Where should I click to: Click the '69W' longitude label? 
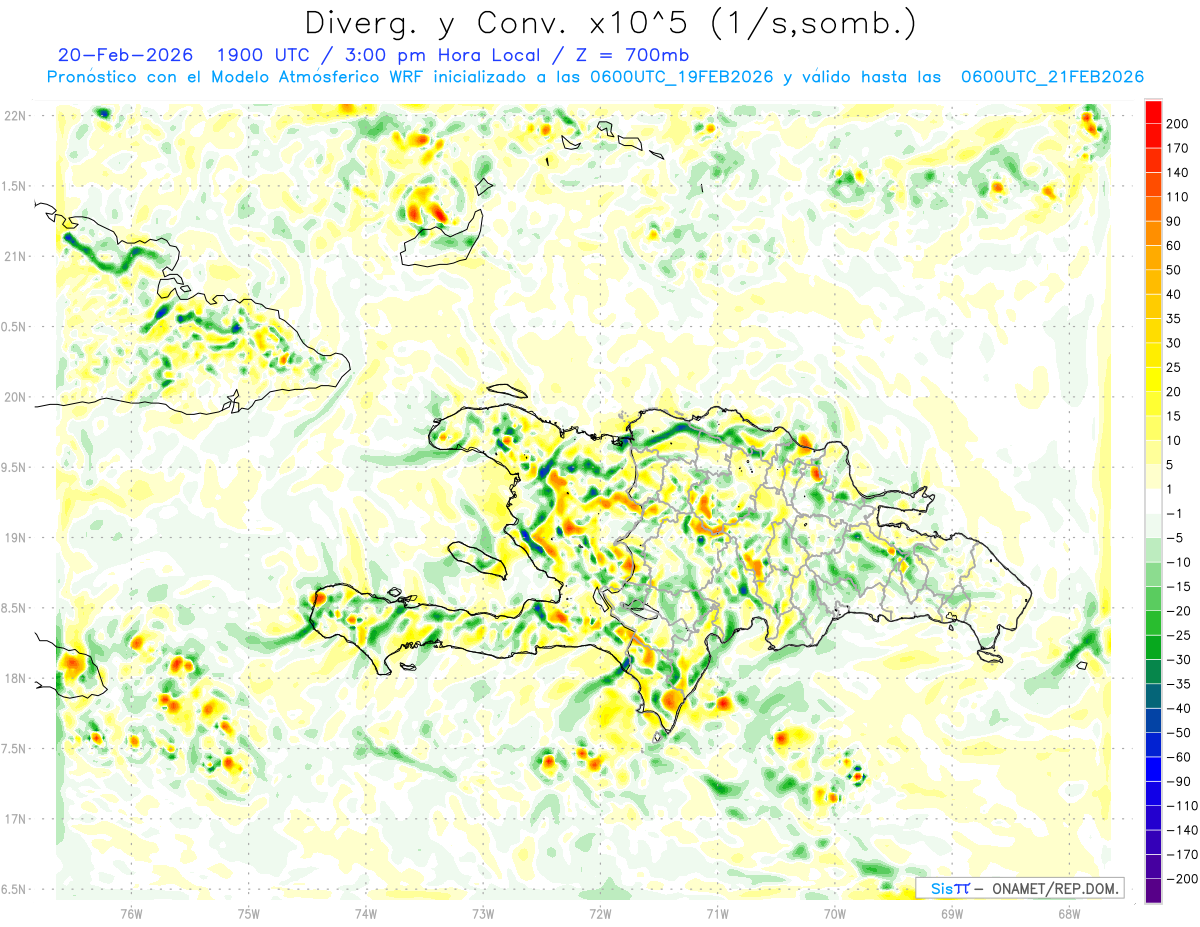click(x=951, y=912)
